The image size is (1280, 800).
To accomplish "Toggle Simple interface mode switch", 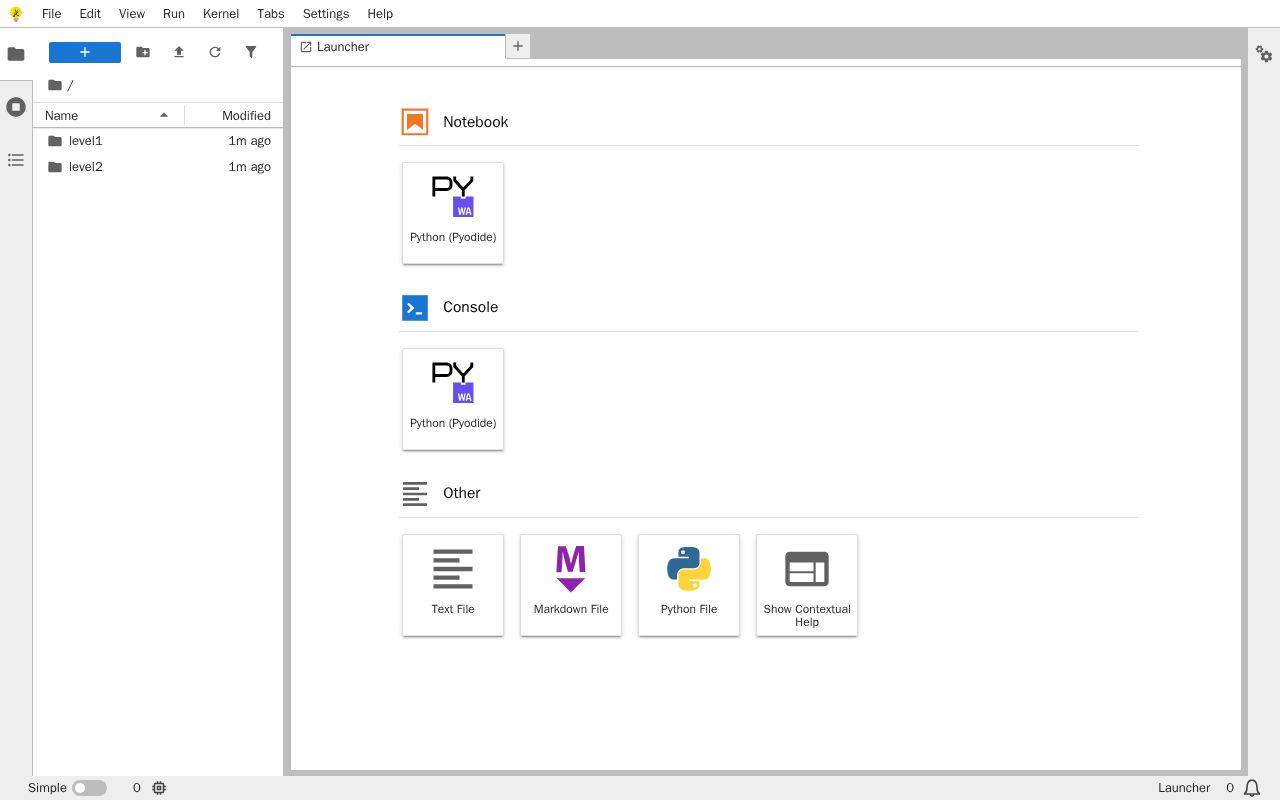I will click(x=89, y=788).
